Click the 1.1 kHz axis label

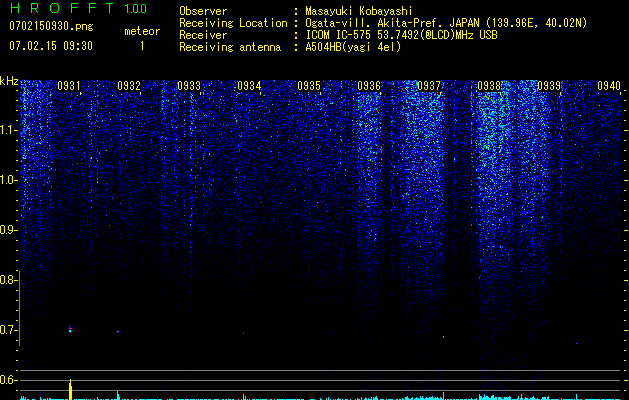pyautogui.click(x=7, y=130)
